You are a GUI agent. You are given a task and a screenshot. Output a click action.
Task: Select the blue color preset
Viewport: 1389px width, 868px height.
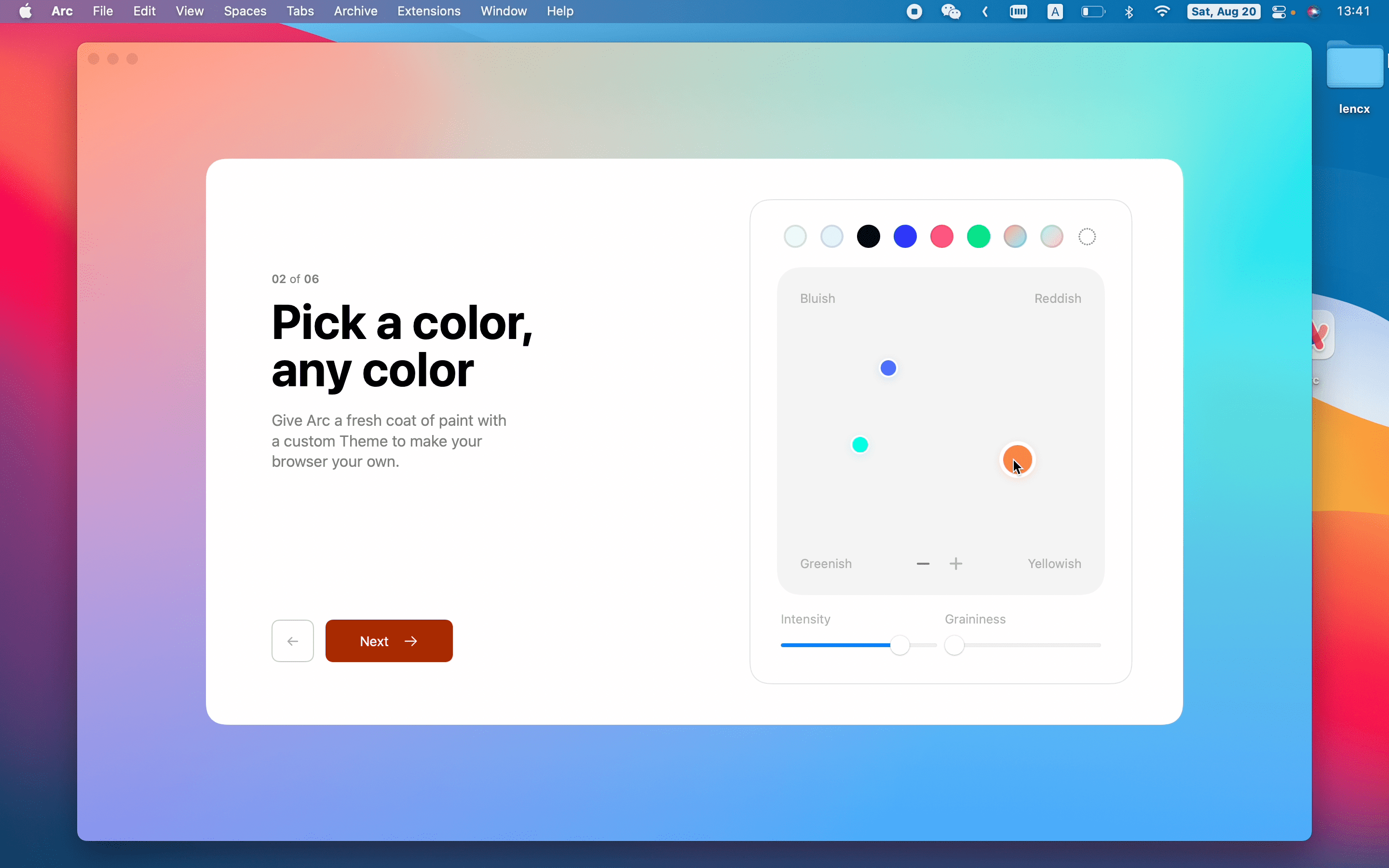click(x=905, y=236)
